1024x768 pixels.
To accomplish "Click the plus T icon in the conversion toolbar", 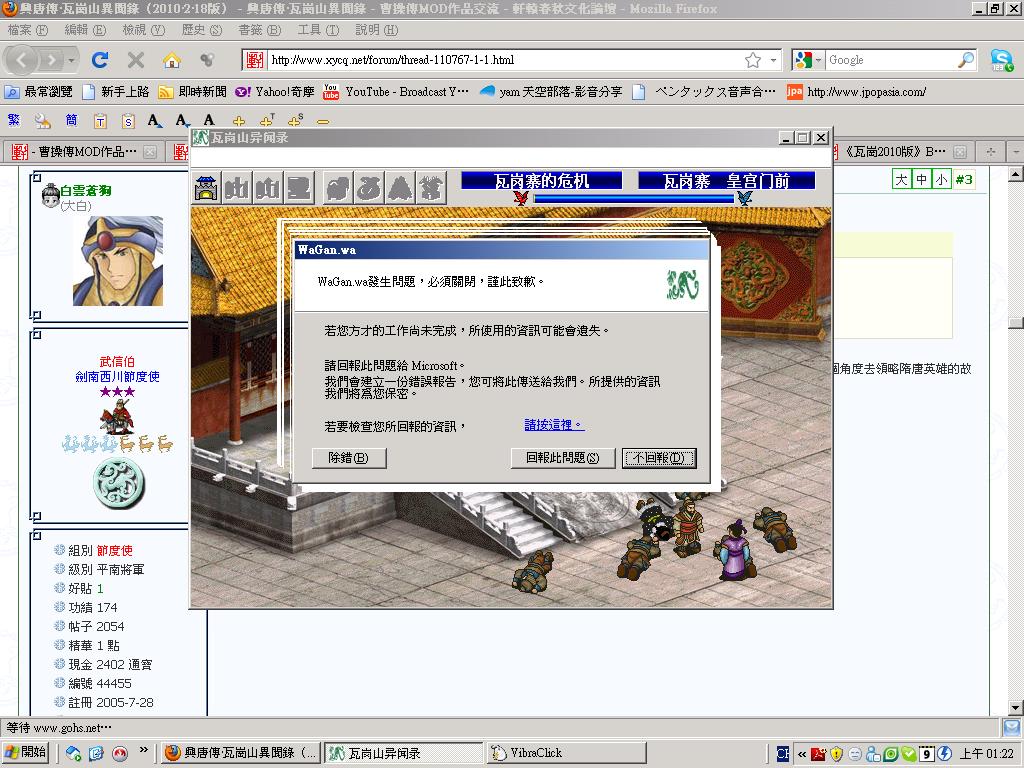I will 267,121.
